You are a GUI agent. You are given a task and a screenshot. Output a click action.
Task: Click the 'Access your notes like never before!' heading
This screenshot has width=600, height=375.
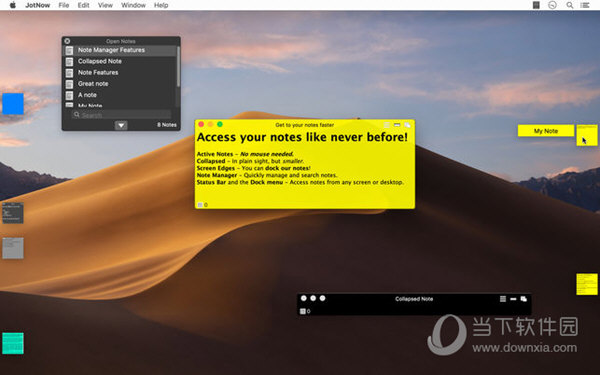(302, 137)
